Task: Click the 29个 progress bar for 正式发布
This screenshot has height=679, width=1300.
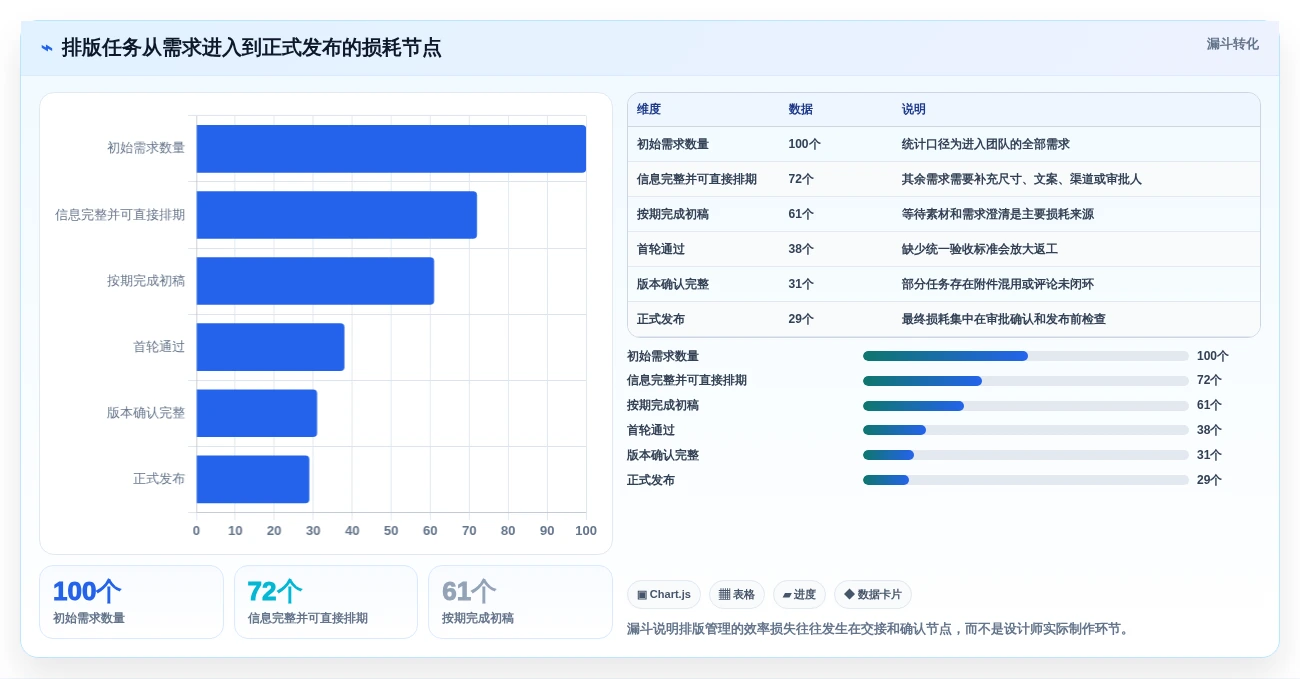Action: (1026, 480)
